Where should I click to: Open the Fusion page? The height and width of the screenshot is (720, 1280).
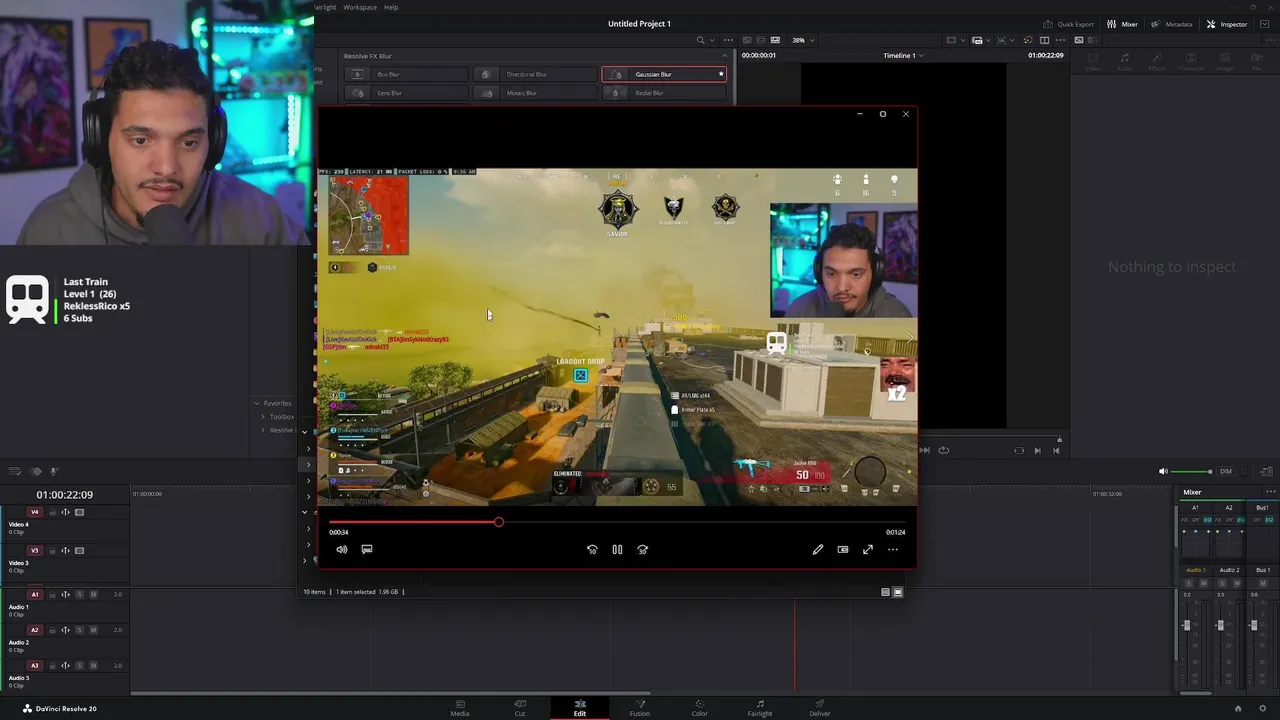(x=640, y=708)
